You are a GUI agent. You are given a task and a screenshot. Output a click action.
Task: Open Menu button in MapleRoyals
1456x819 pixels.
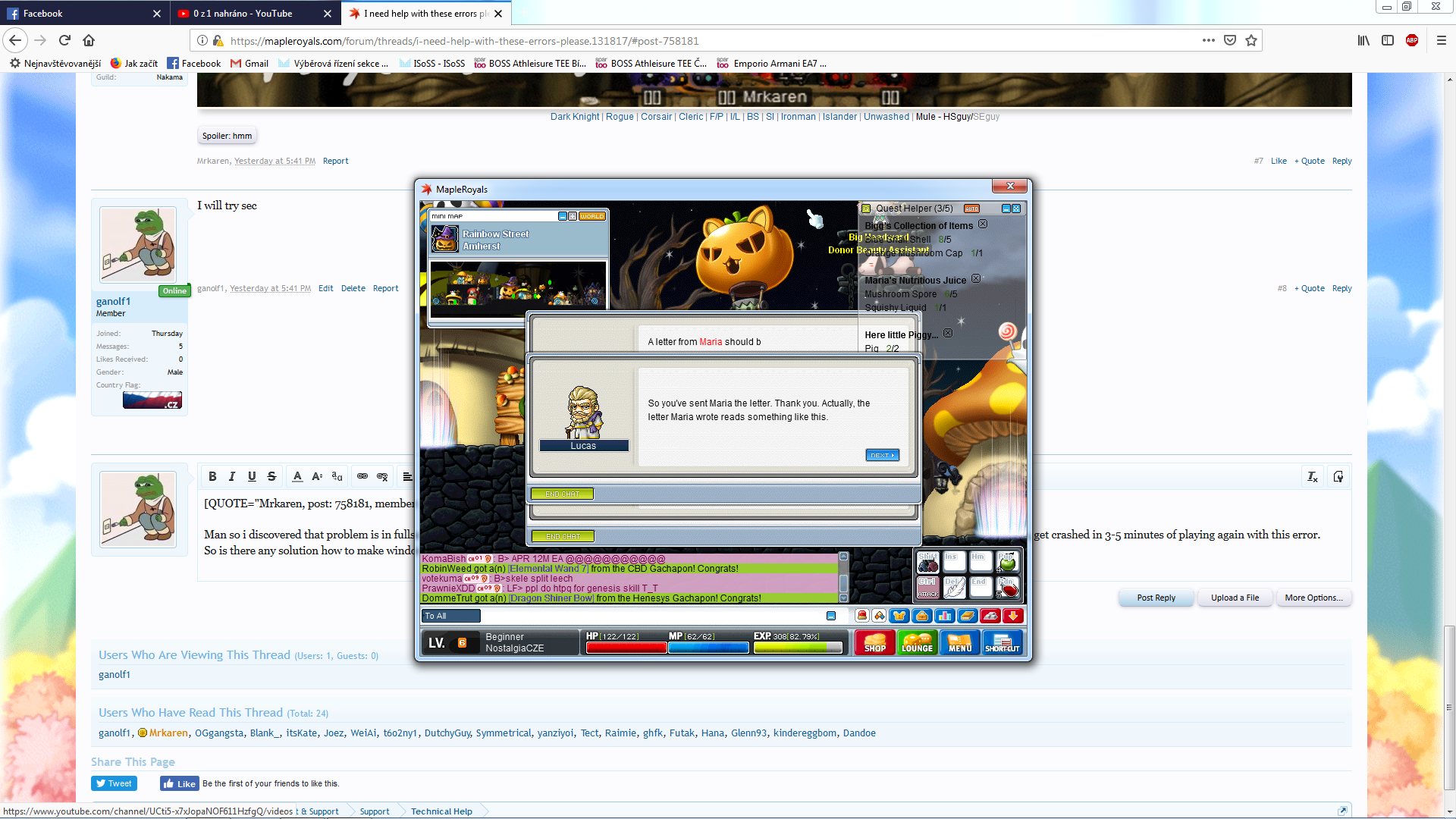[x=959, y=643]
